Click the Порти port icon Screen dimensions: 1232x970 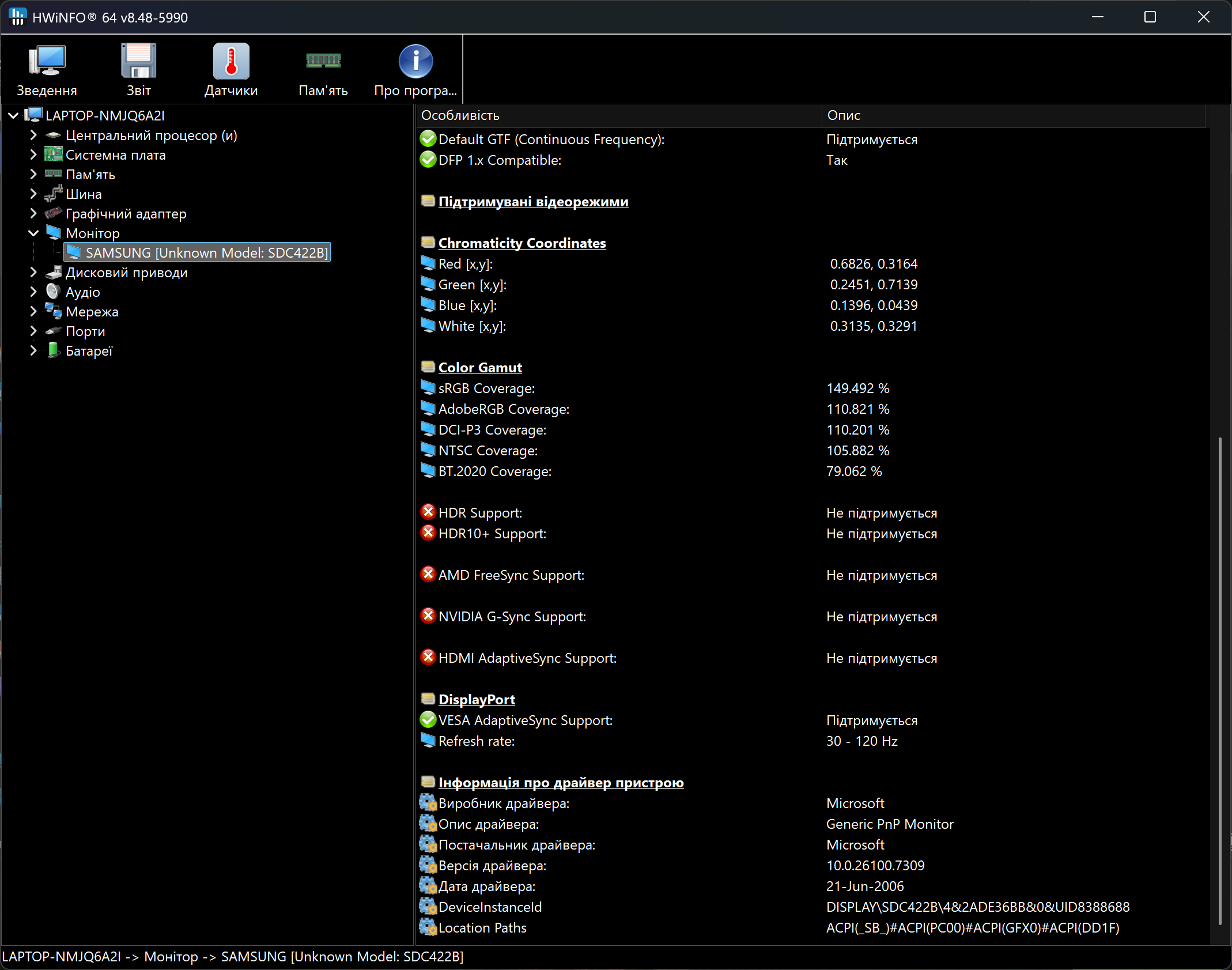54,331
